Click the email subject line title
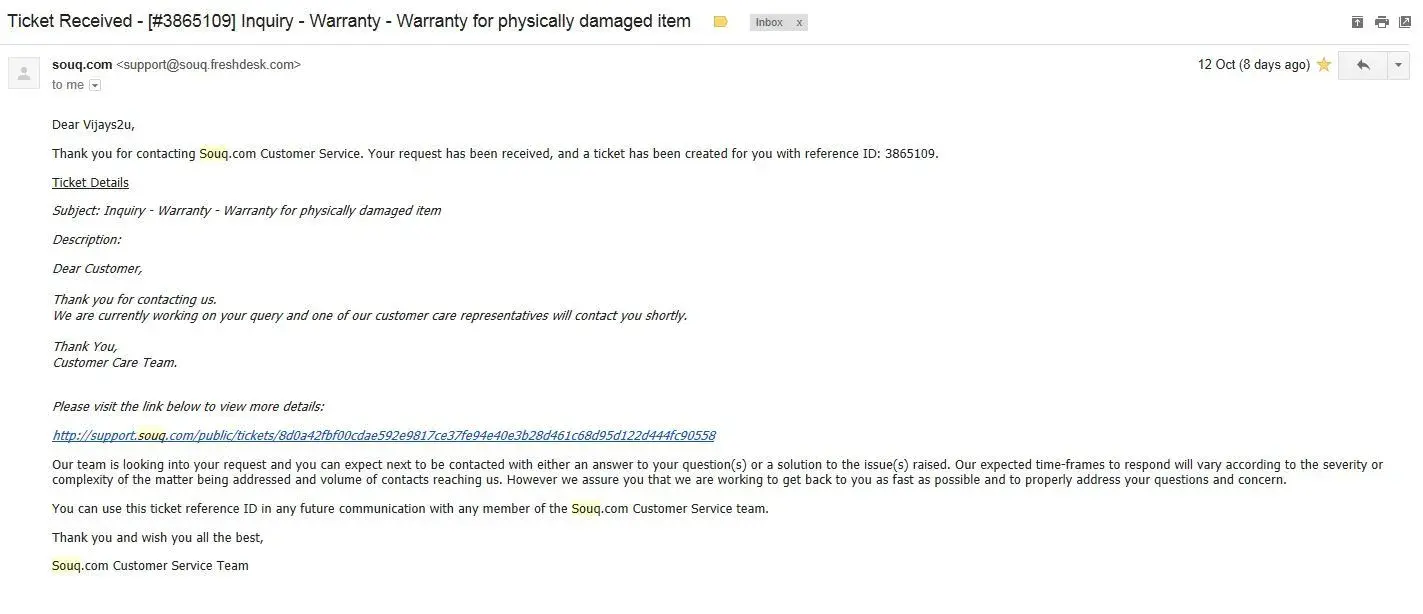The height and width of the screenshot is (614, 1423). (x=349, y=21)
